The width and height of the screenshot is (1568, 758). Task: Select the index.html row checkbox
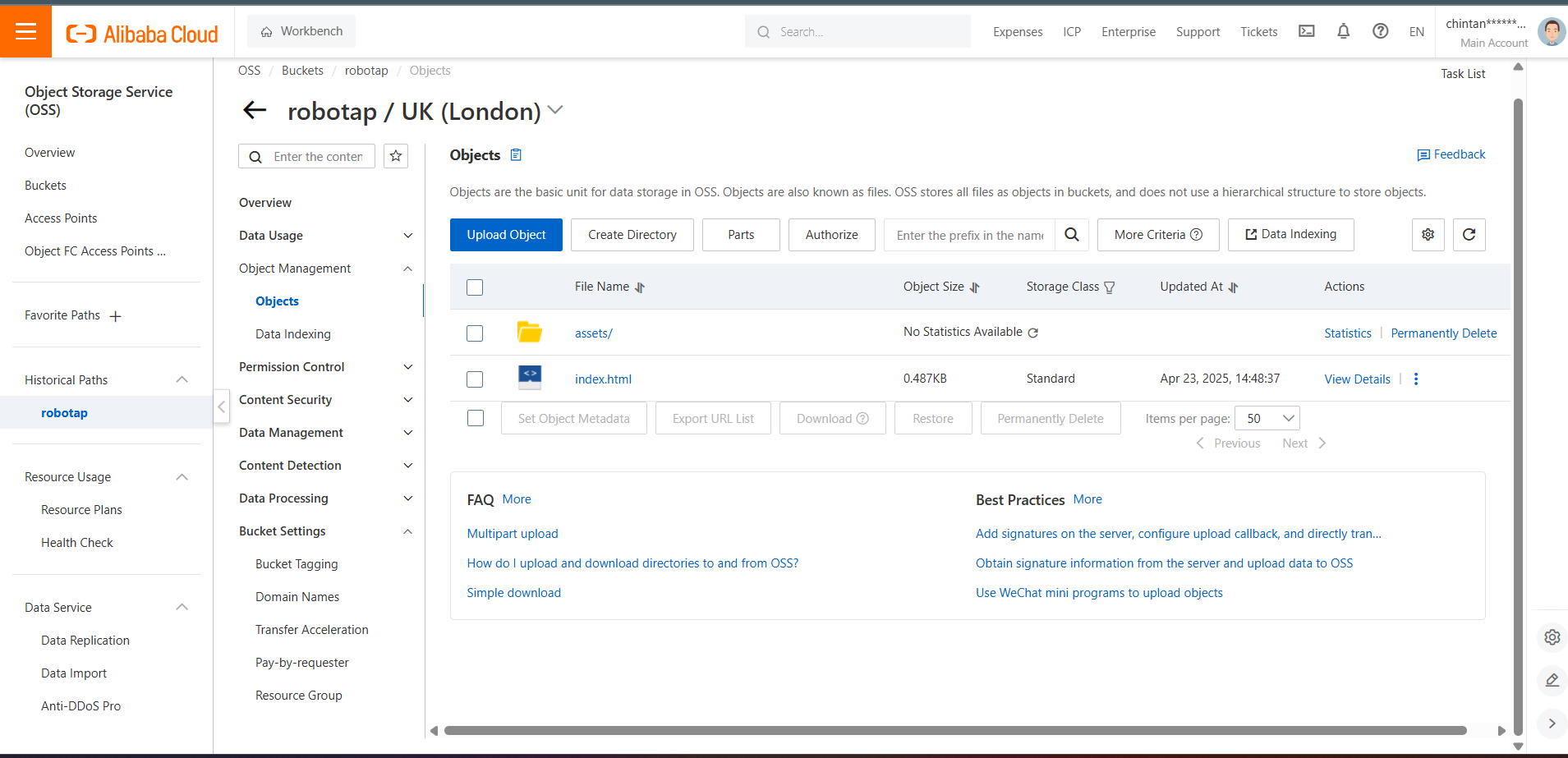click(475, 379)
